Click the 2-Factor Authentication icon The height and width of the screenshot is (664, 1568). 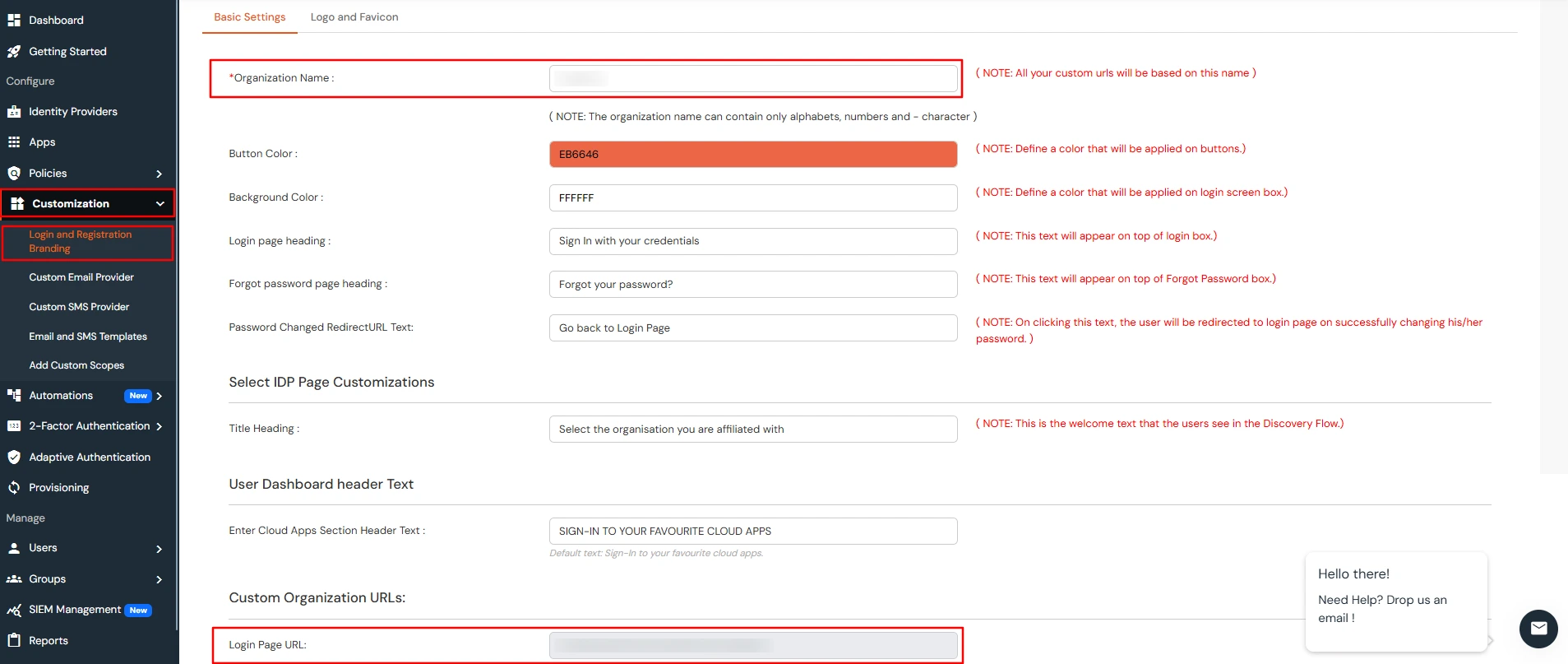tap(14, 425)
